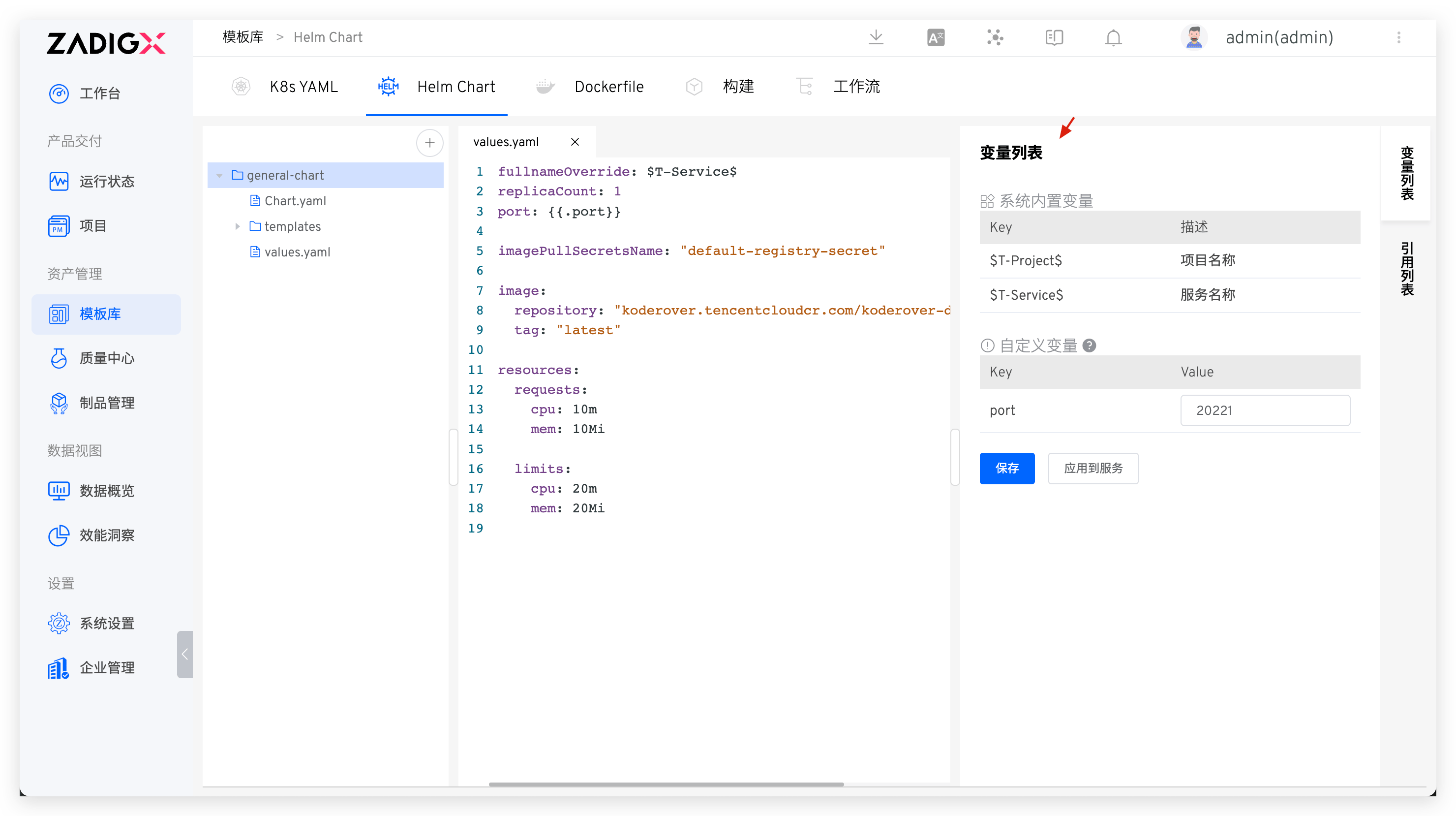Click the horizontal scrollbar under the editor

coord(666,785)
